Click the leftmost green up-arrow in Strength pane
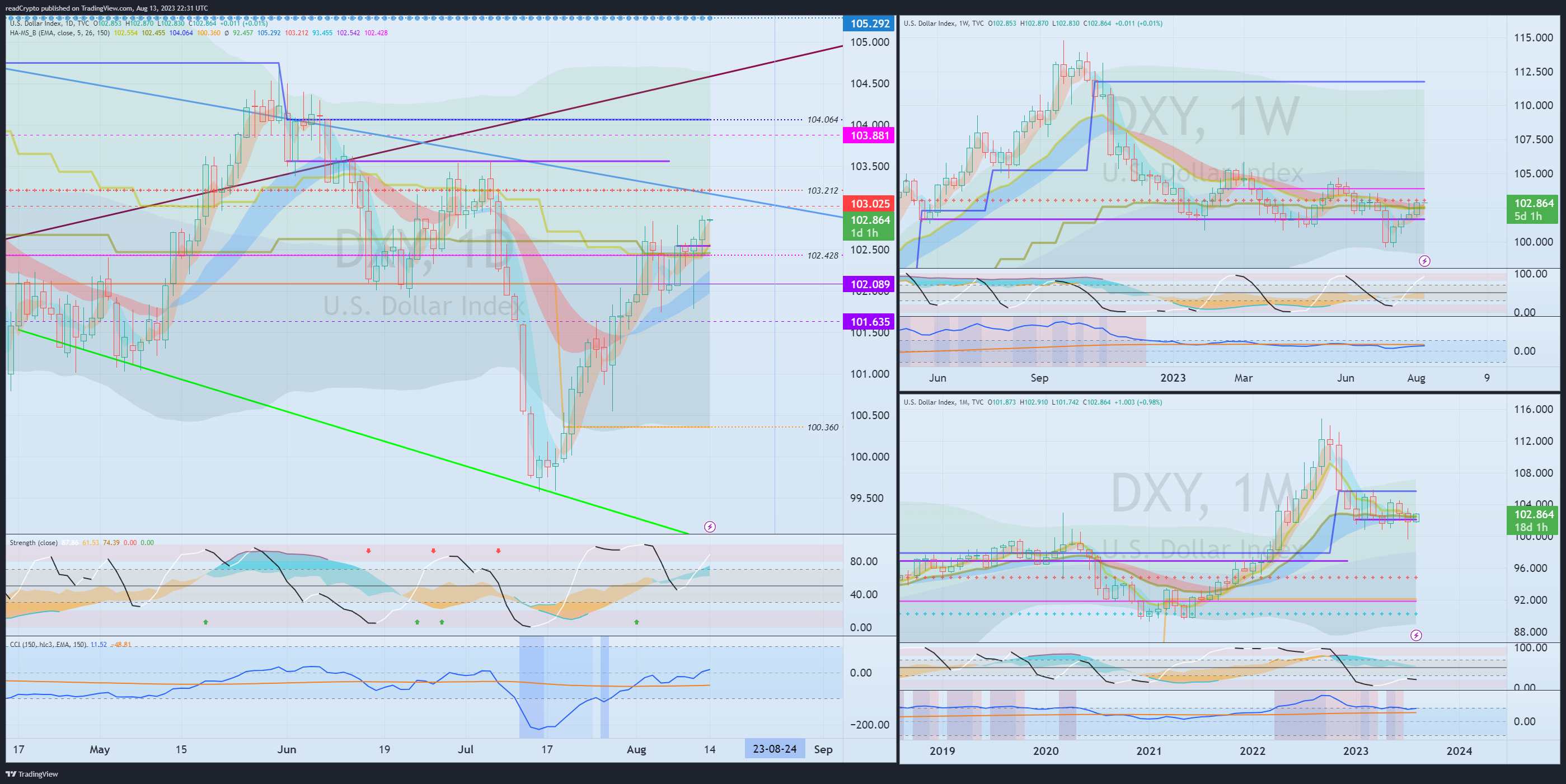1566x784 pixels. tap(205, 622)
